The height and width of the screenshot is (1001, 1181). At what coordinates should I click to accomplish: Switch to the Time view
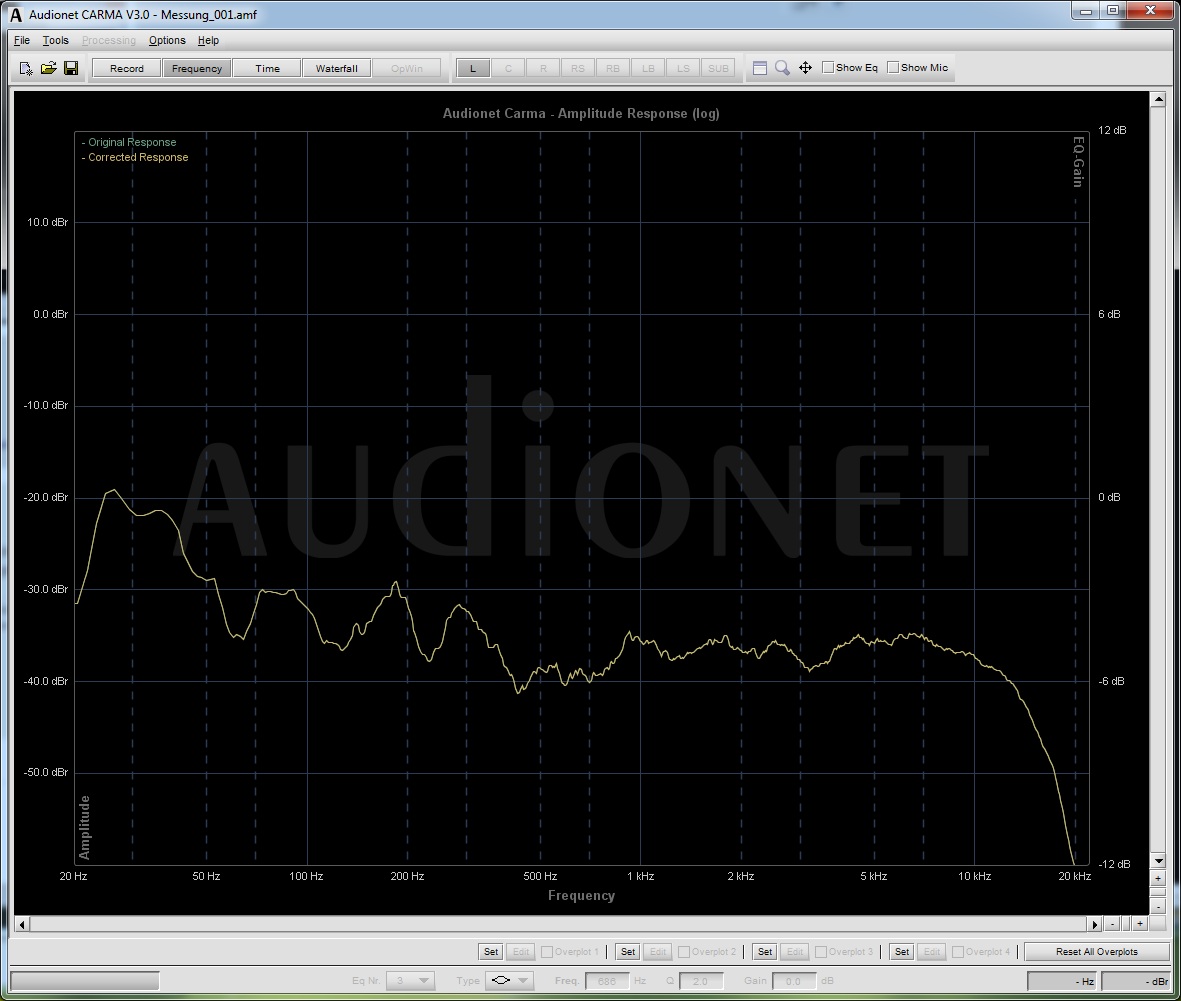(267, 68)
